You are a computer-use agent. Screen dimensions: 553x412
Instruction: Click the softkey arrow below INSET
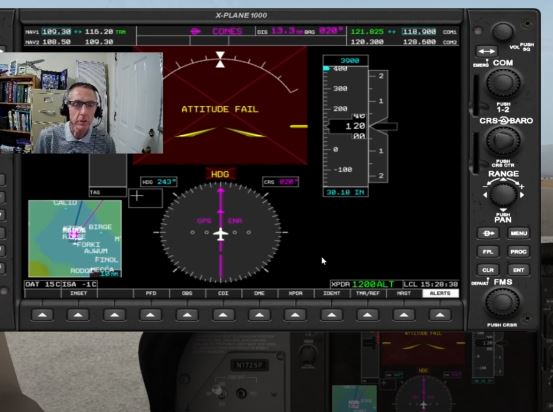(x=78, y=315)
